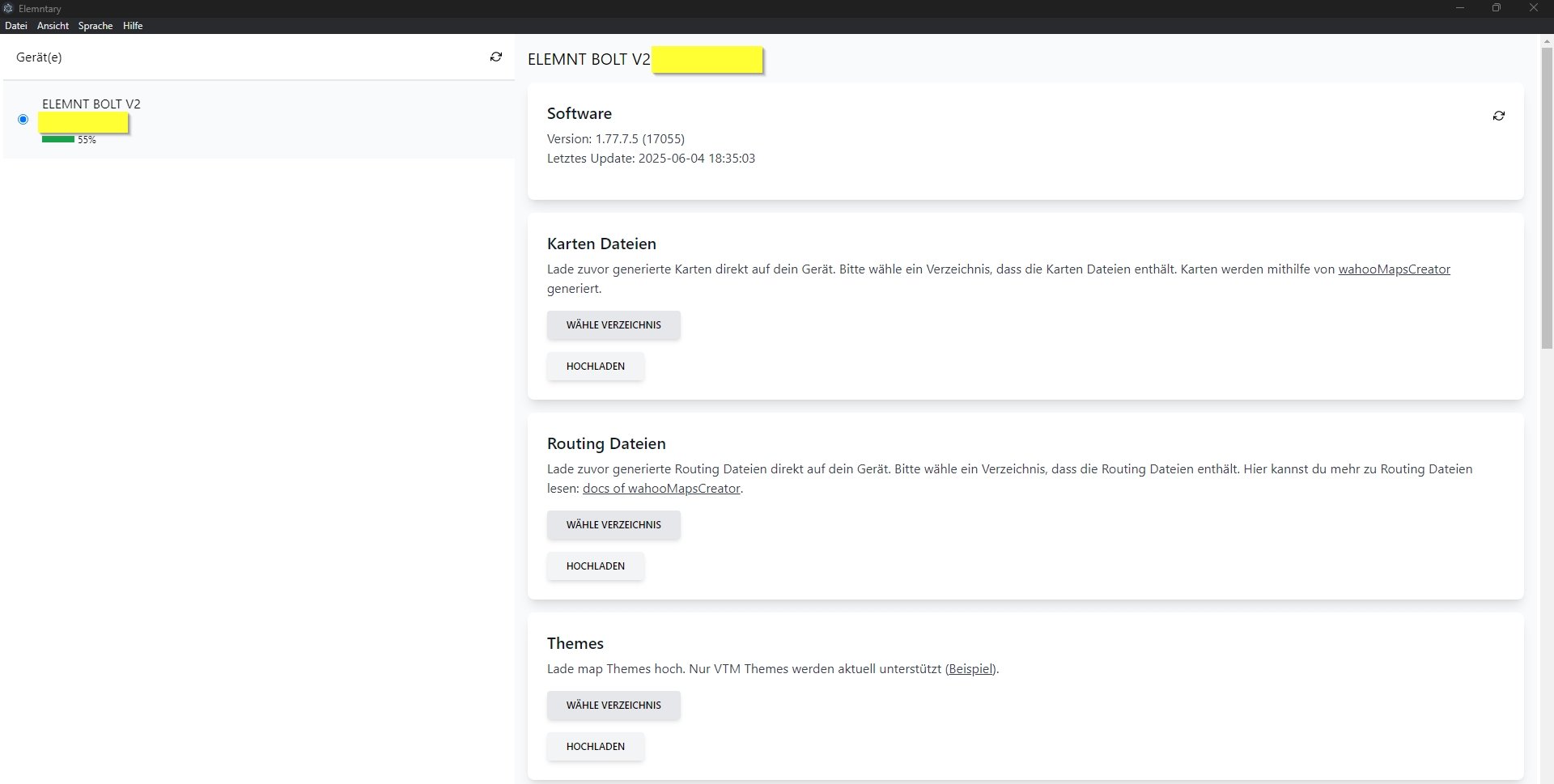Click the Routing Dateien heading
Image resolution: width=1554 pixels, height=784 pixels.
(x=606, y=443)
